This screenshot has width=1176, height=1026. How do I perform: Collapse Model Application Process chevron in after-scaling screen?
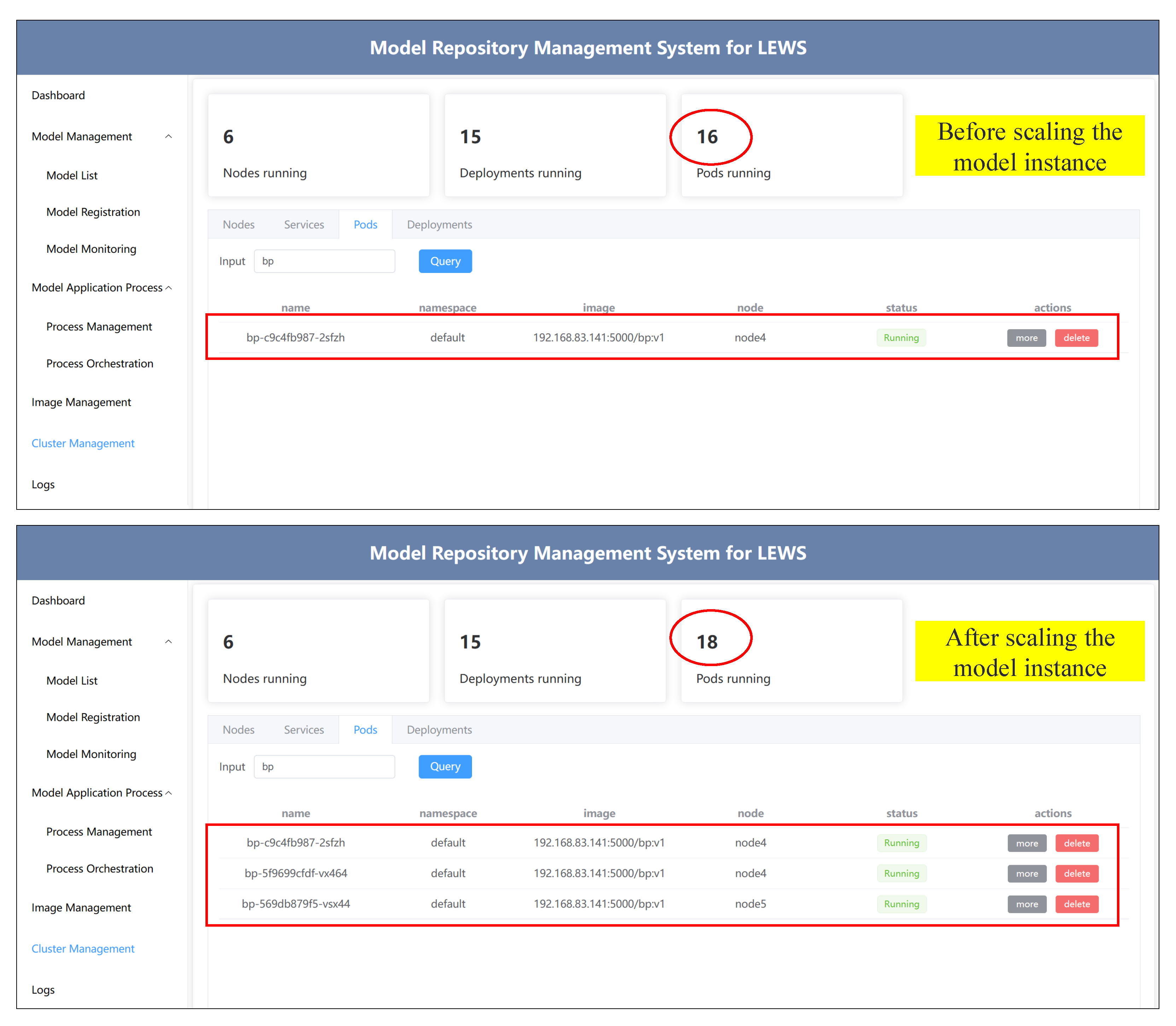[168, 793]
